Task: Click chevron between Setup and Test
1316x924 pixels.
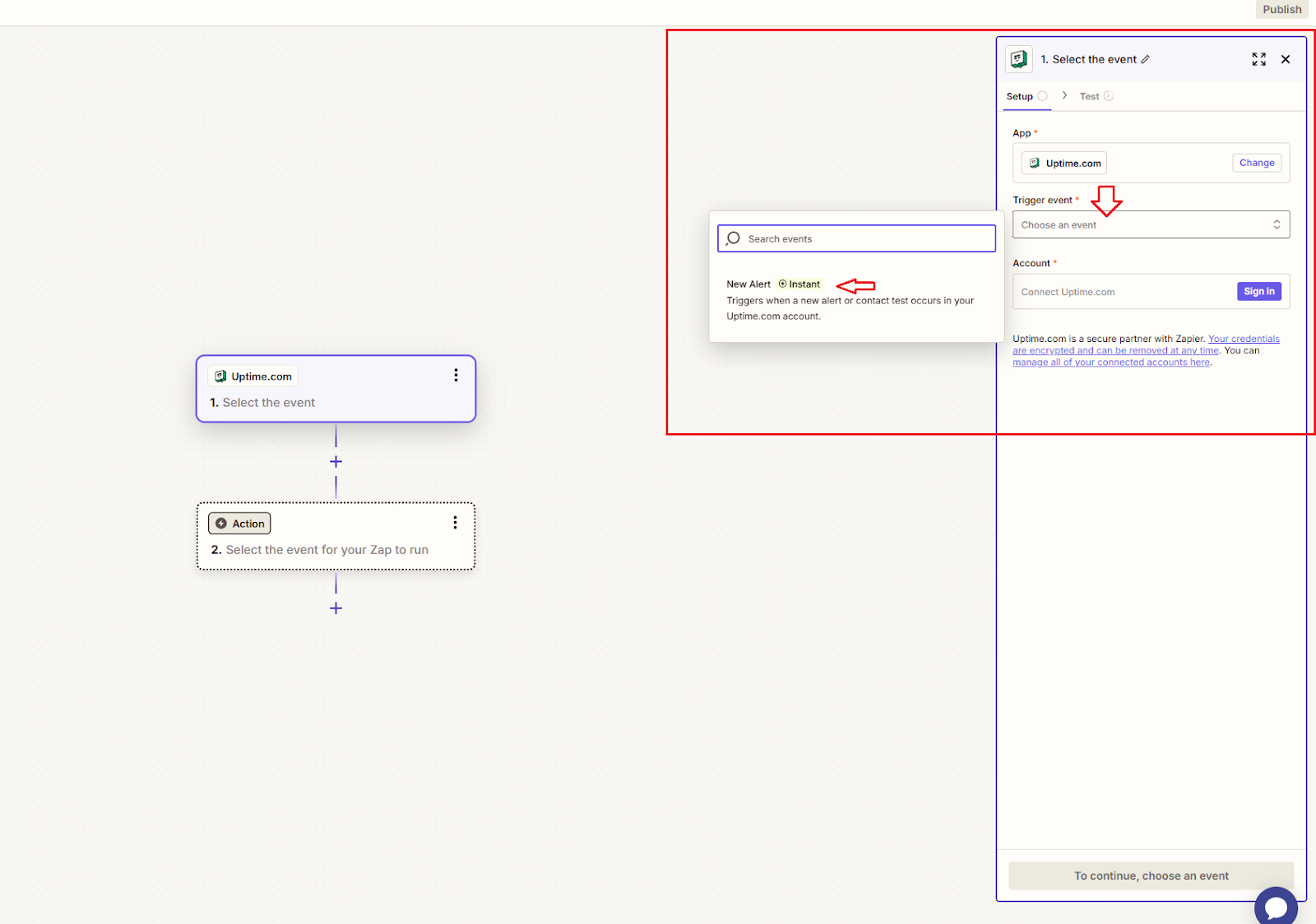Action: 1064,95
